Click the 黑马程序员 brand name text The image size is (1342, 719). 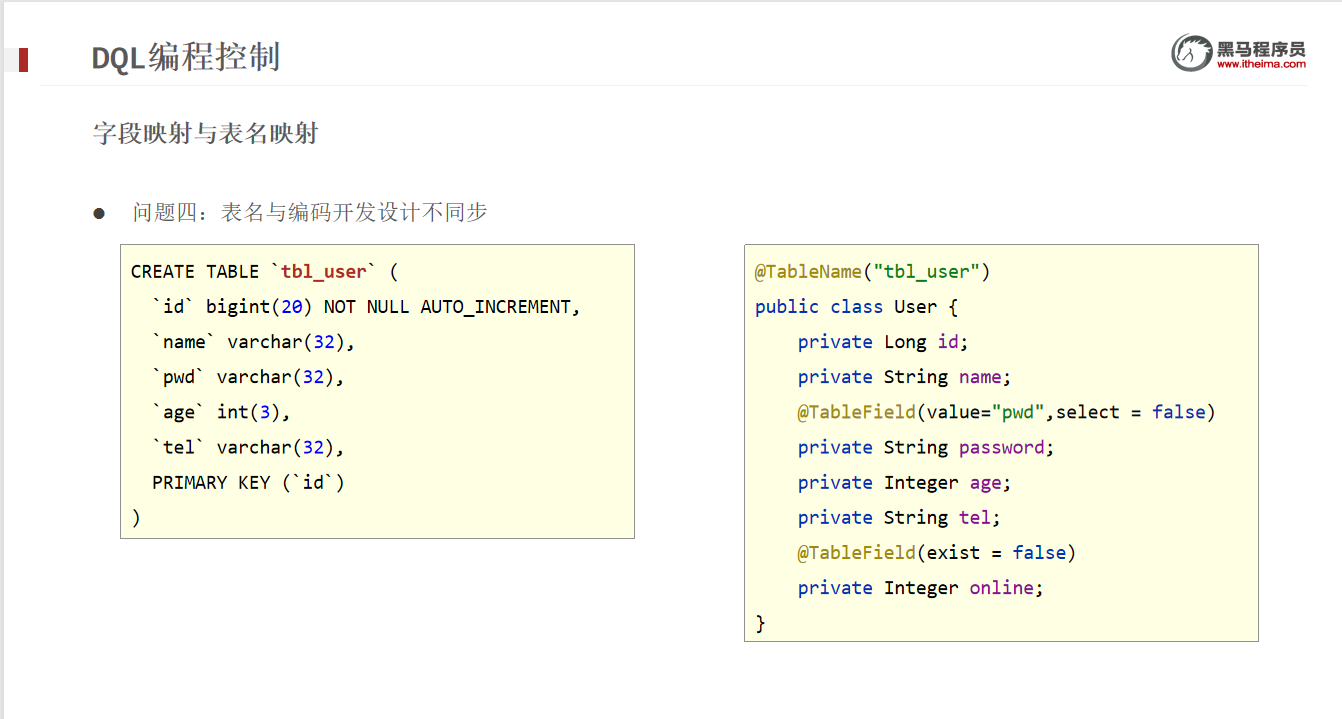click(1261, 48)
